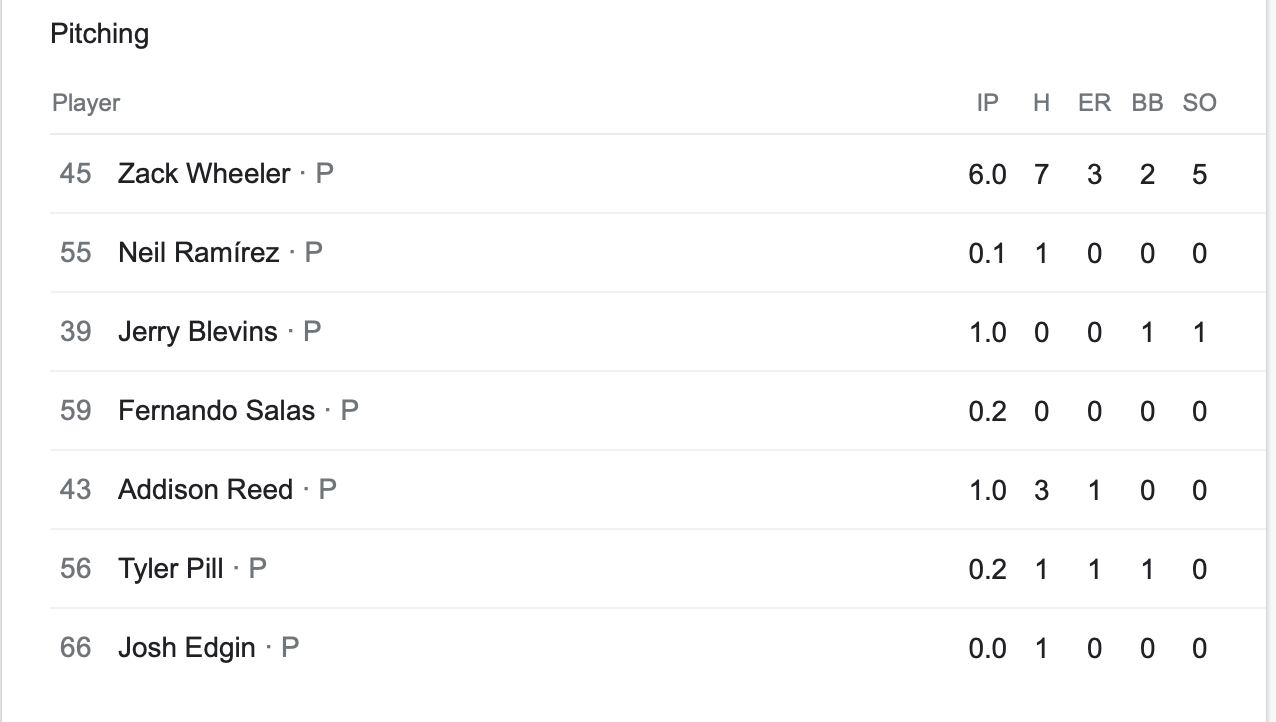The height and width of the screenshot is (722, 1276).
Task: Open Tyler Pill player link
Action: [171, 568]
